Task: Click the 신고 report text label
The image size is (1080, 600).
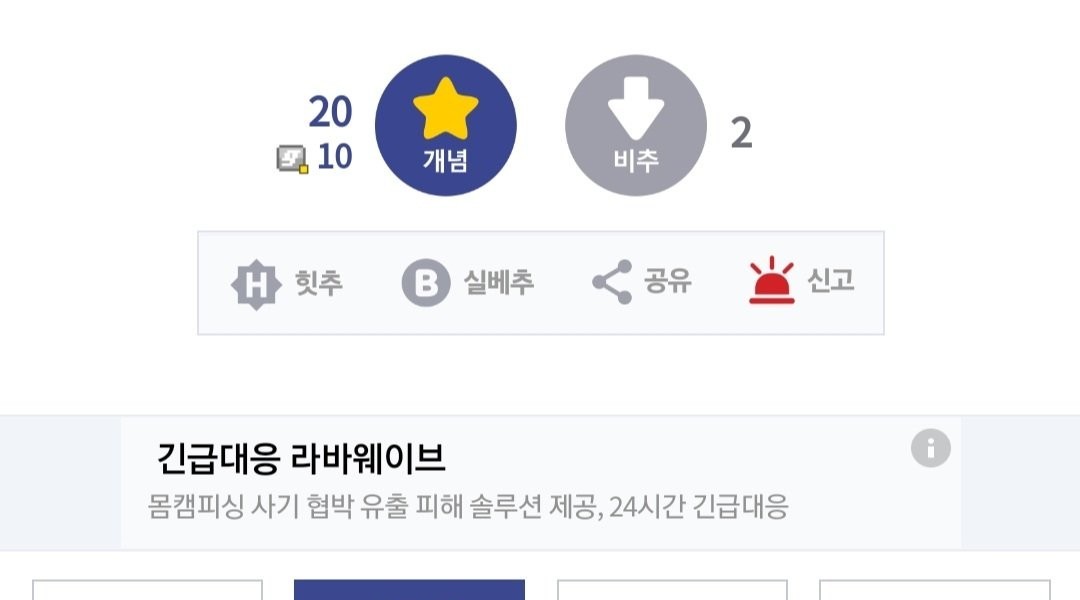Action: [831, 280]
